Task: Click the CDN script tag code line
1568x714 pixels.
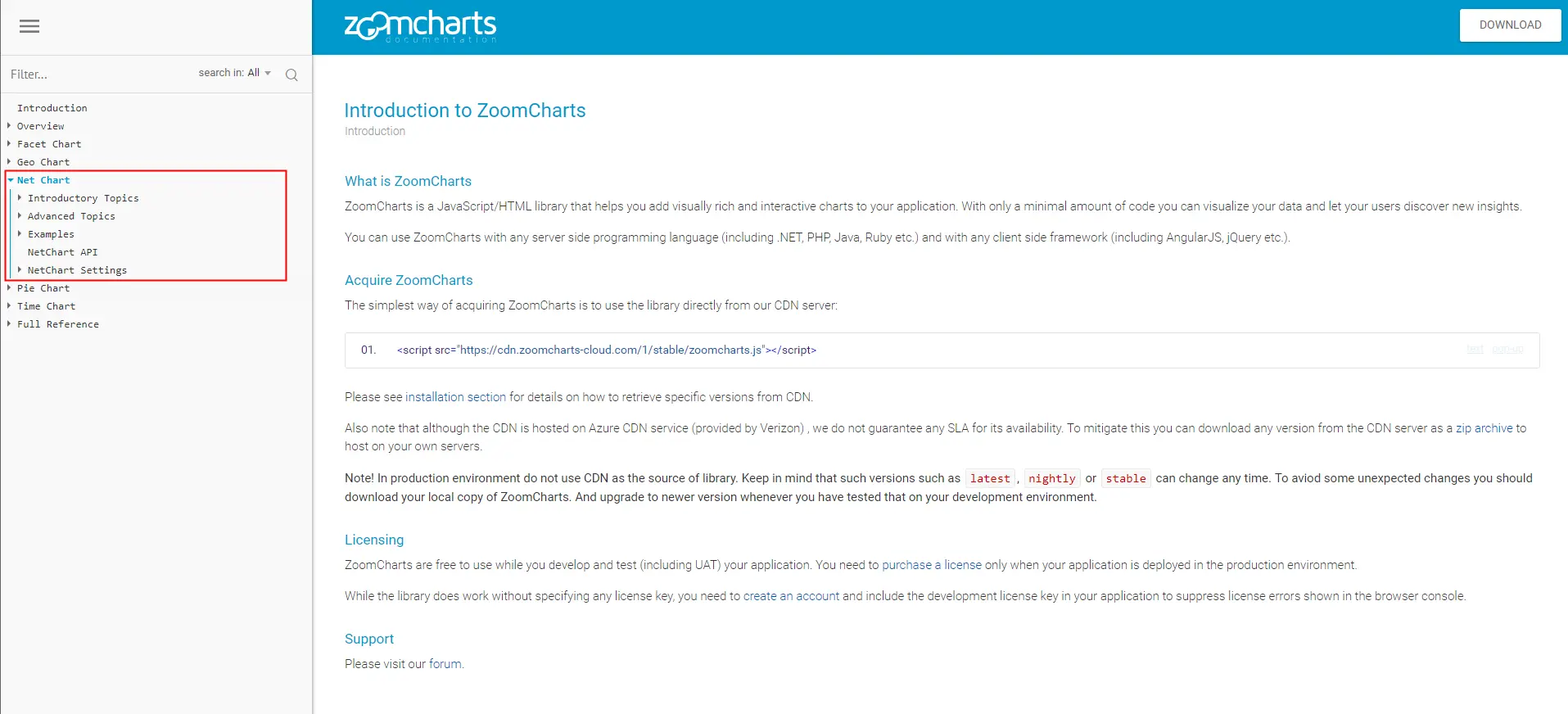Action: pyautogui.click(x=607, y=350)
